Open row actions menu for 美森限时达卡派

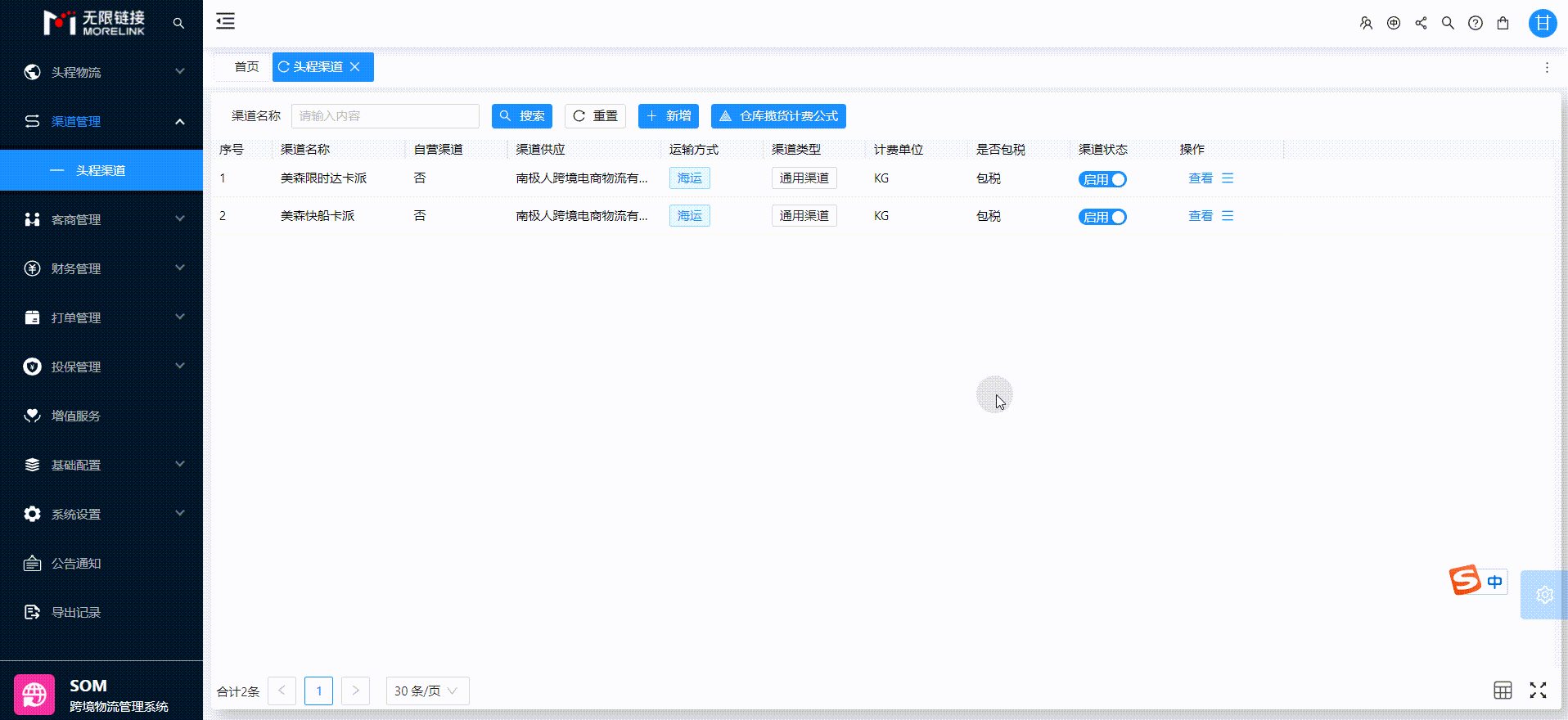pos(1228,178)
